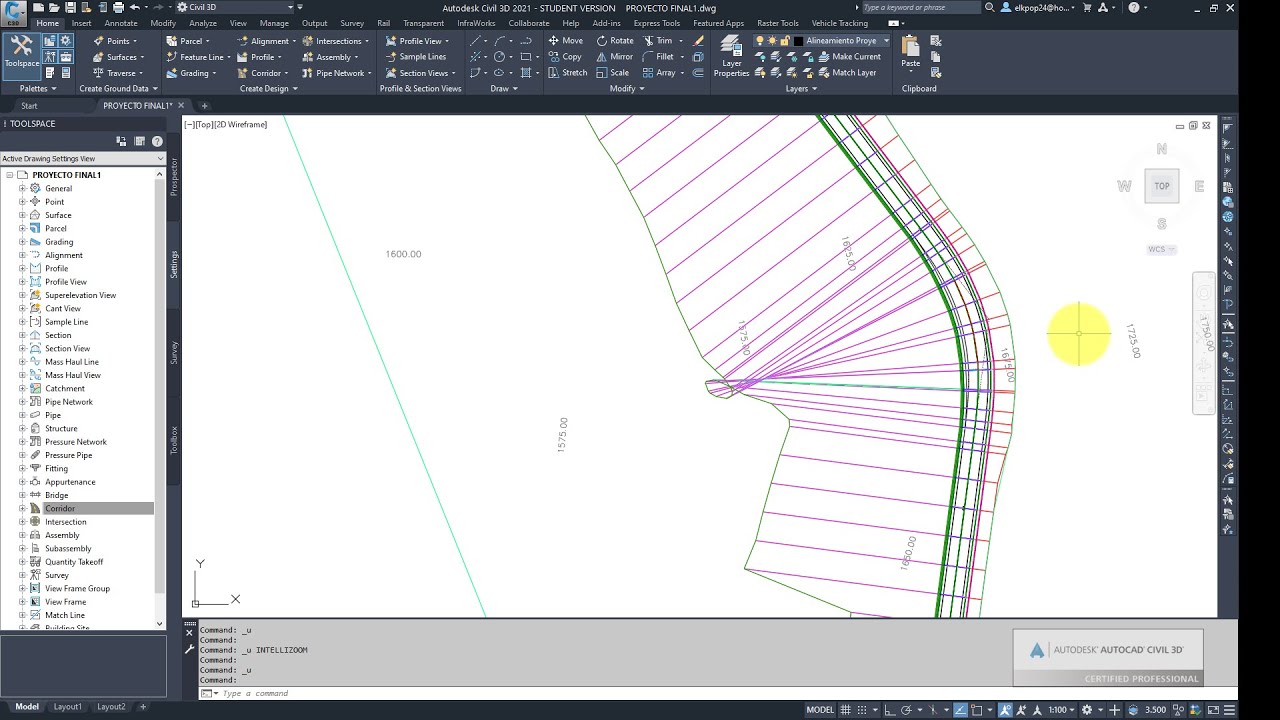Click the Mirror tool icon
1280x720 pixels.
pyautogui.click(x=614, y=57)
